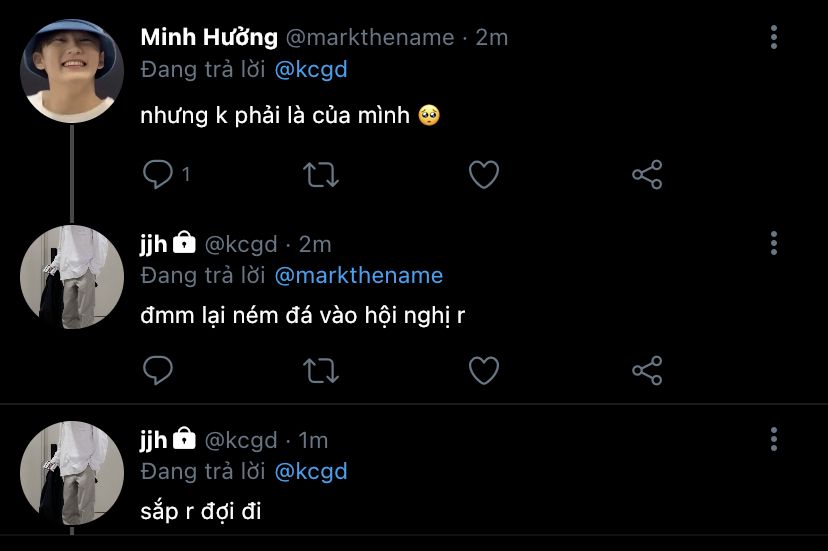This screenshot has height=551, width=828.
Task: Expand options menu on "sắp r đợi đi" tweet
Action: pyautogui.click(x=774, y=439)
